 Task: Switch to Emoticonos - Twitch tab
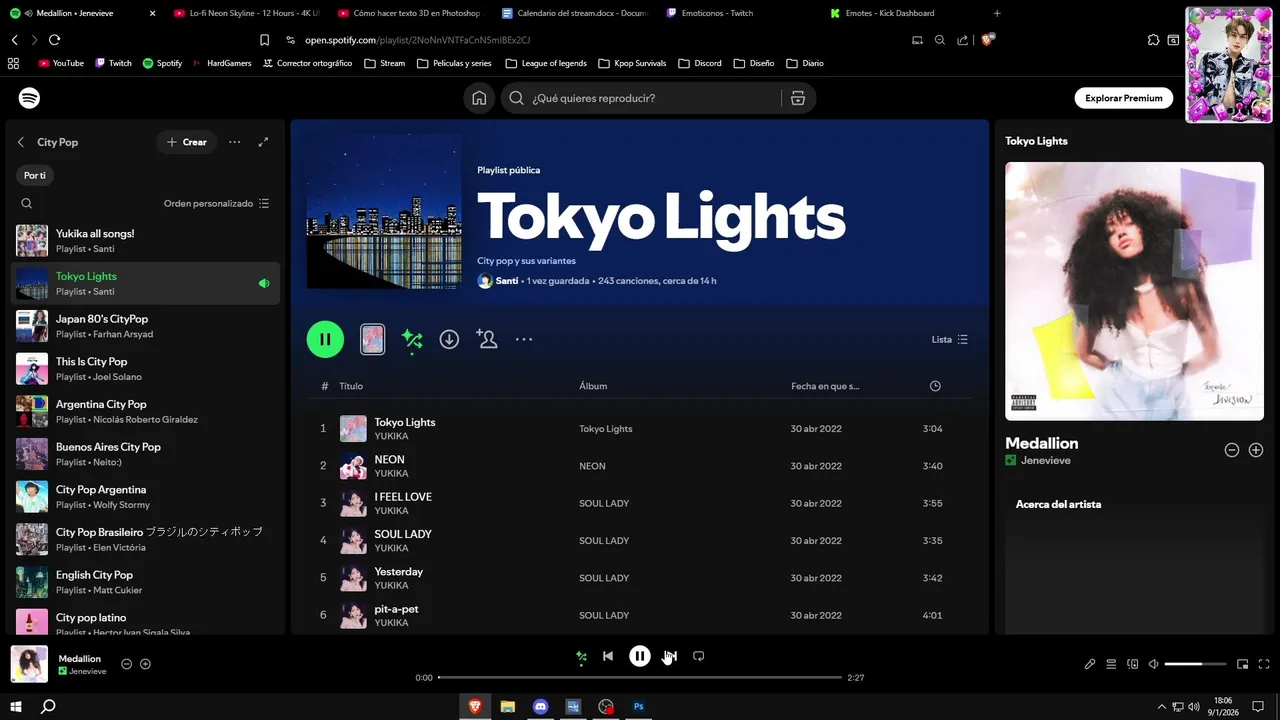[737, 13]
